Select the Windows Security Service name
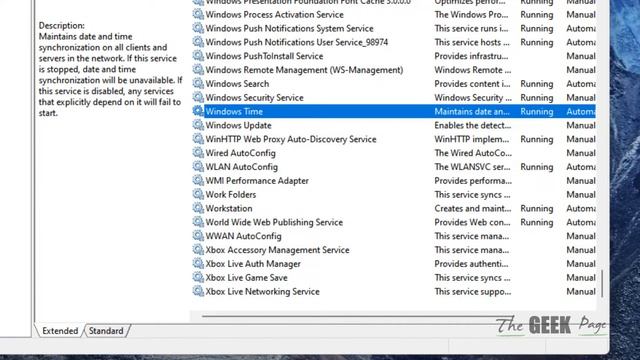 (x=254, y=98)
